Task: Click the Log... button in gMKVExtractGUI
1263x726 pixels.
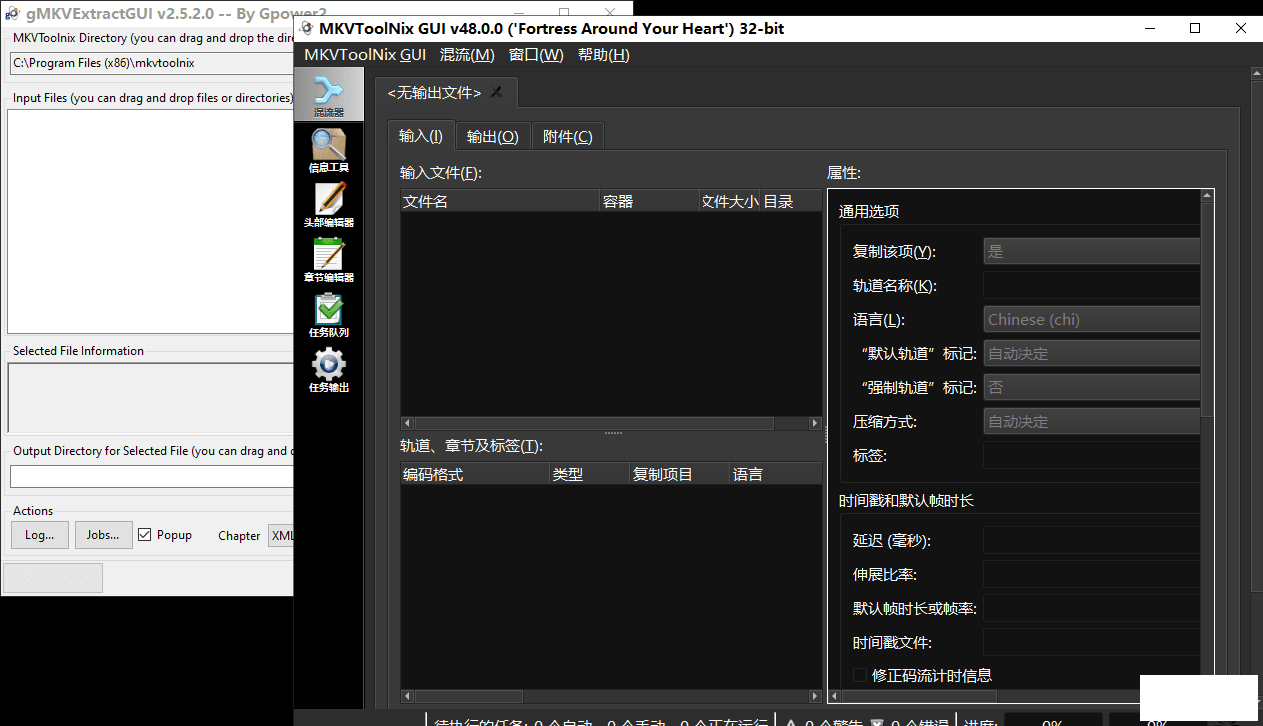Action: (x=40, y=535)
